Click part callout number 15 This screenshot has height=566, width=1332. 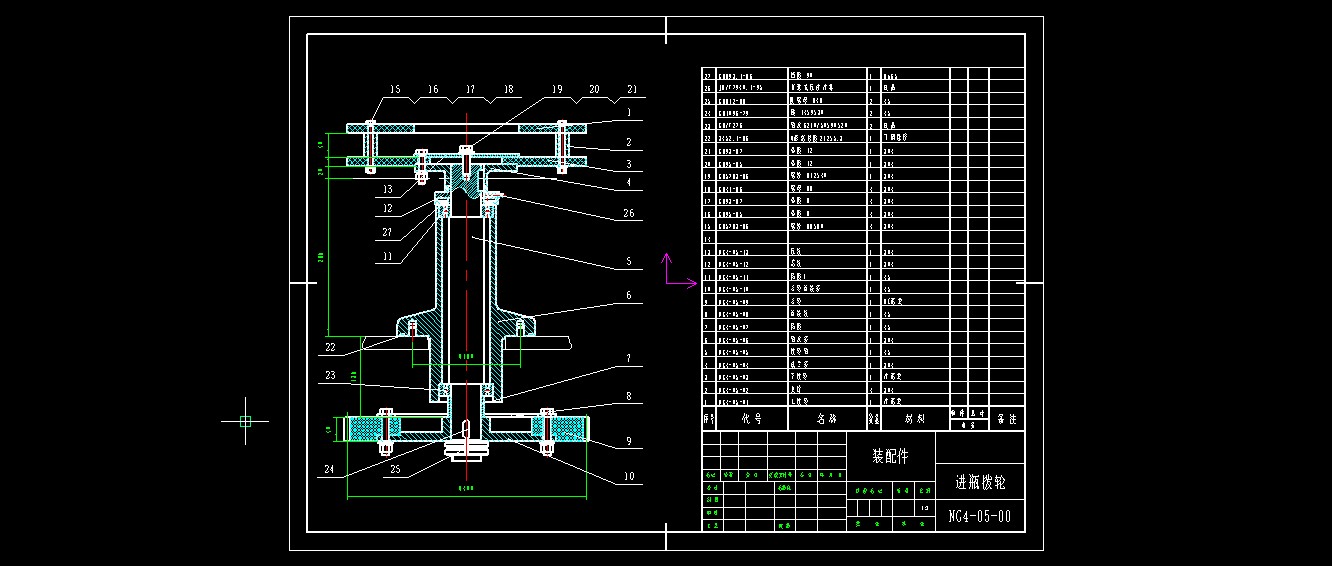[394, 90]
